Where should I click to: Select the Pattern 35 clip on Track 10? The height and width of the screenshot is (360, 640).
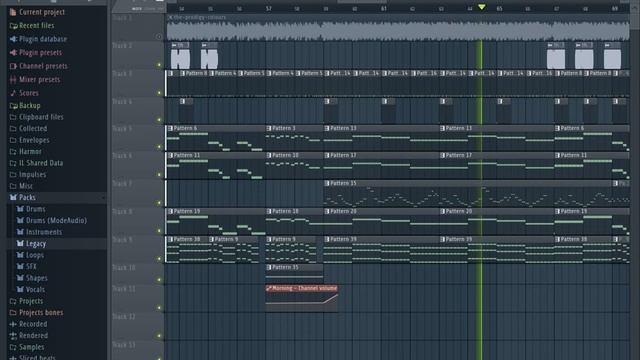click(294, 274)
